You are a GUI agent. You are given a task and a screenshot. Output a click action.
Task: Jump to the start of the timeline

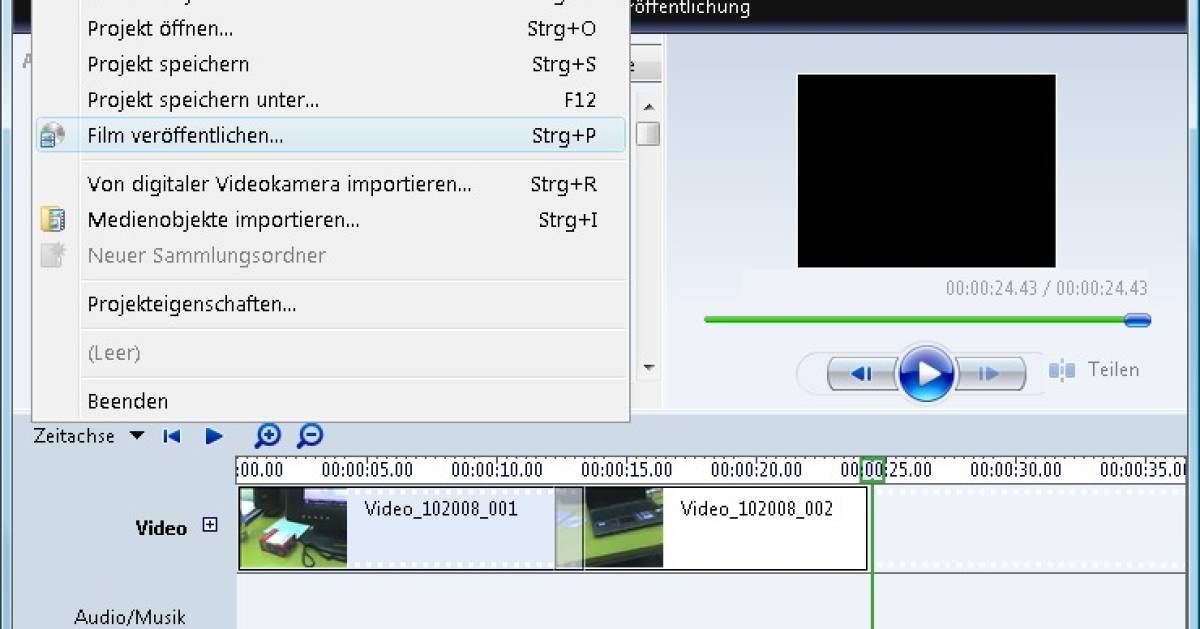click(x=171, y=435)
